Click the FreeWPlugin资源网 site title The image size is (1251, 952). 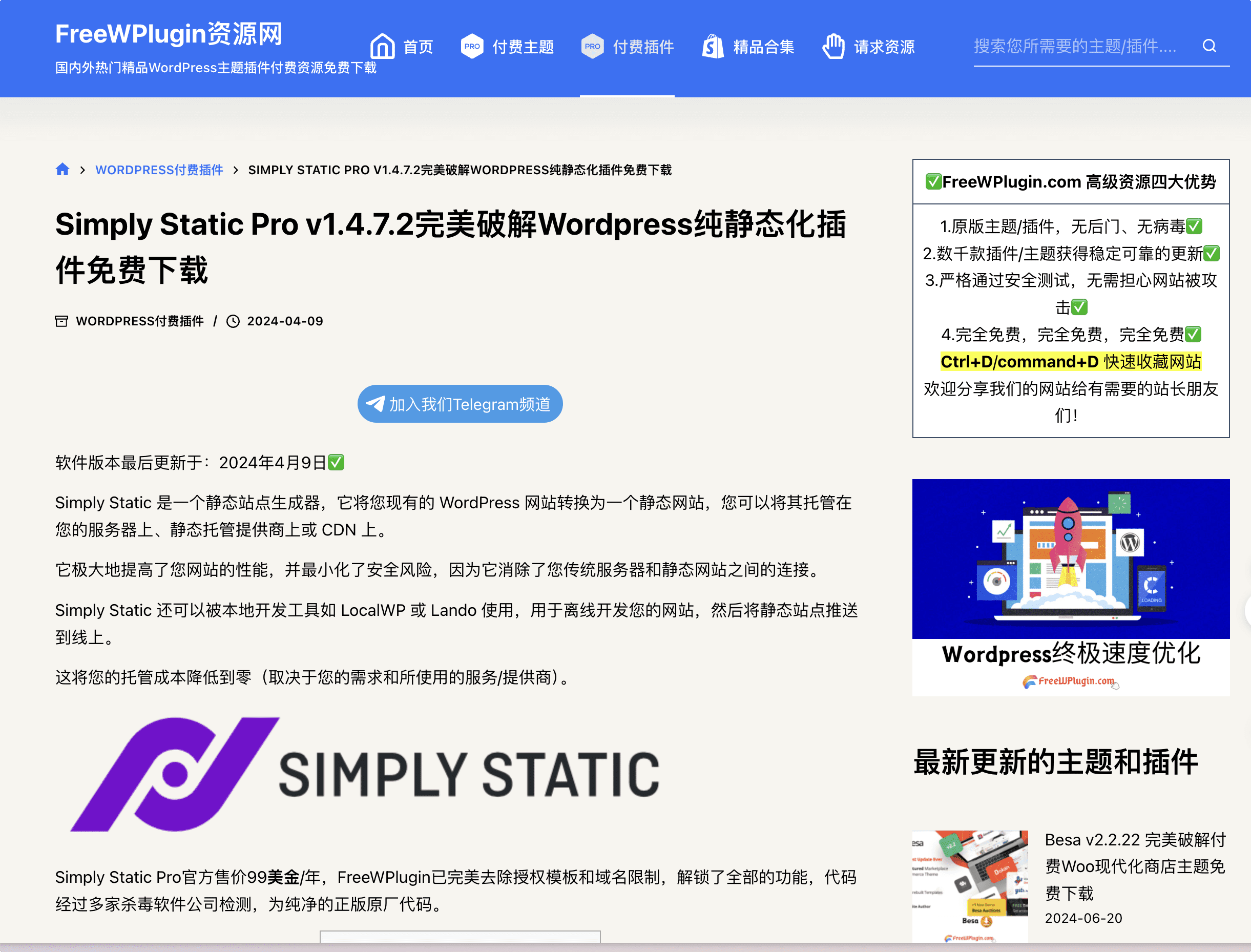coord(169,34)
